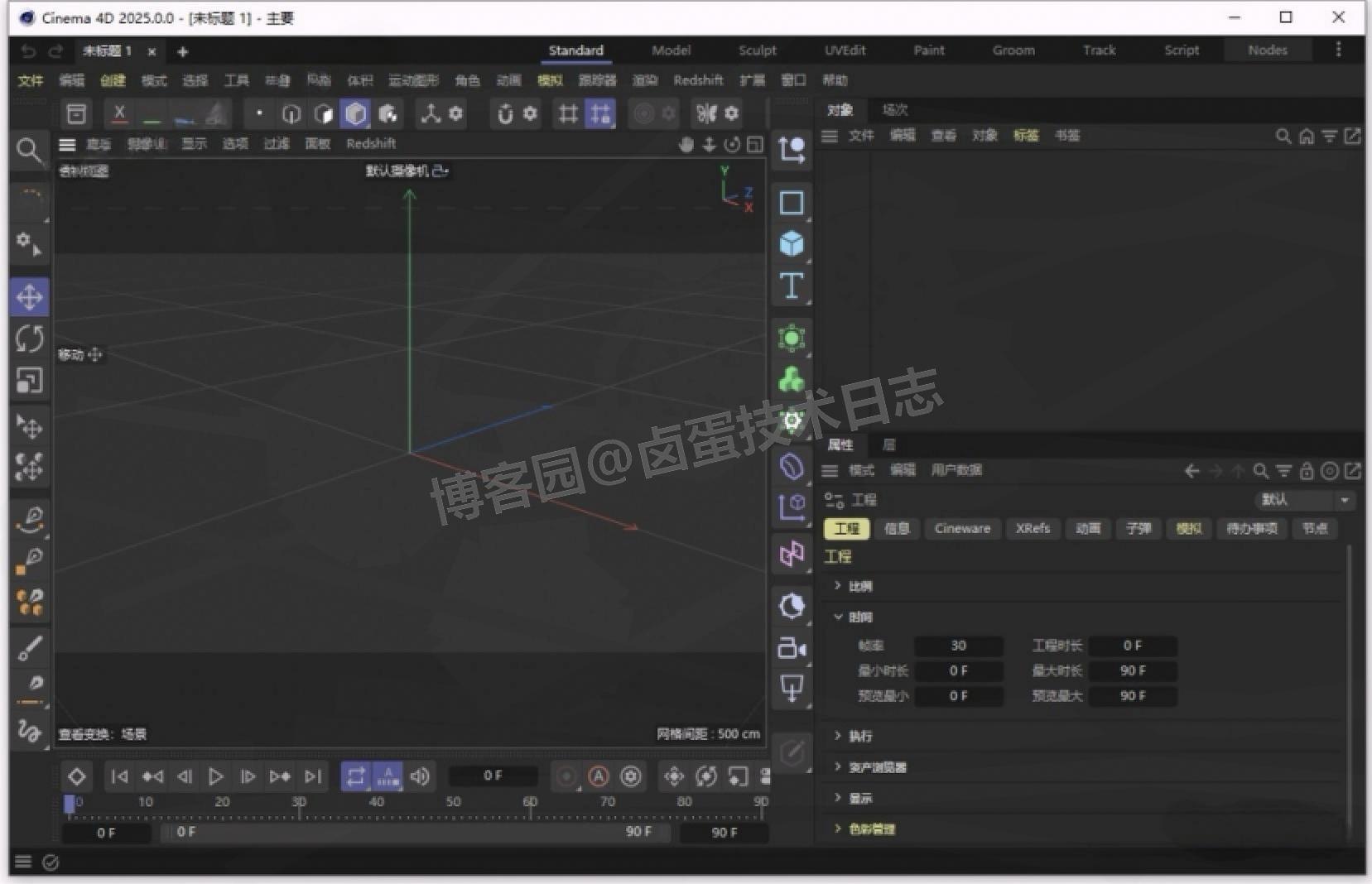Screen dimensions: 1372x884
Task: Enable Autokey recording in the timeline
Action: coord(597,776)
